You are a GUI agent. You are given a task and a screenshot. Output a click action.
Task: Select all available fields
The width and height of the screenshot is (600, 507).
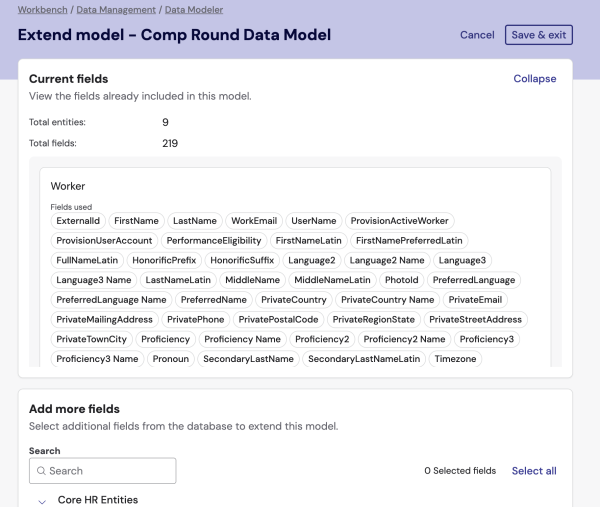[534, 471]
